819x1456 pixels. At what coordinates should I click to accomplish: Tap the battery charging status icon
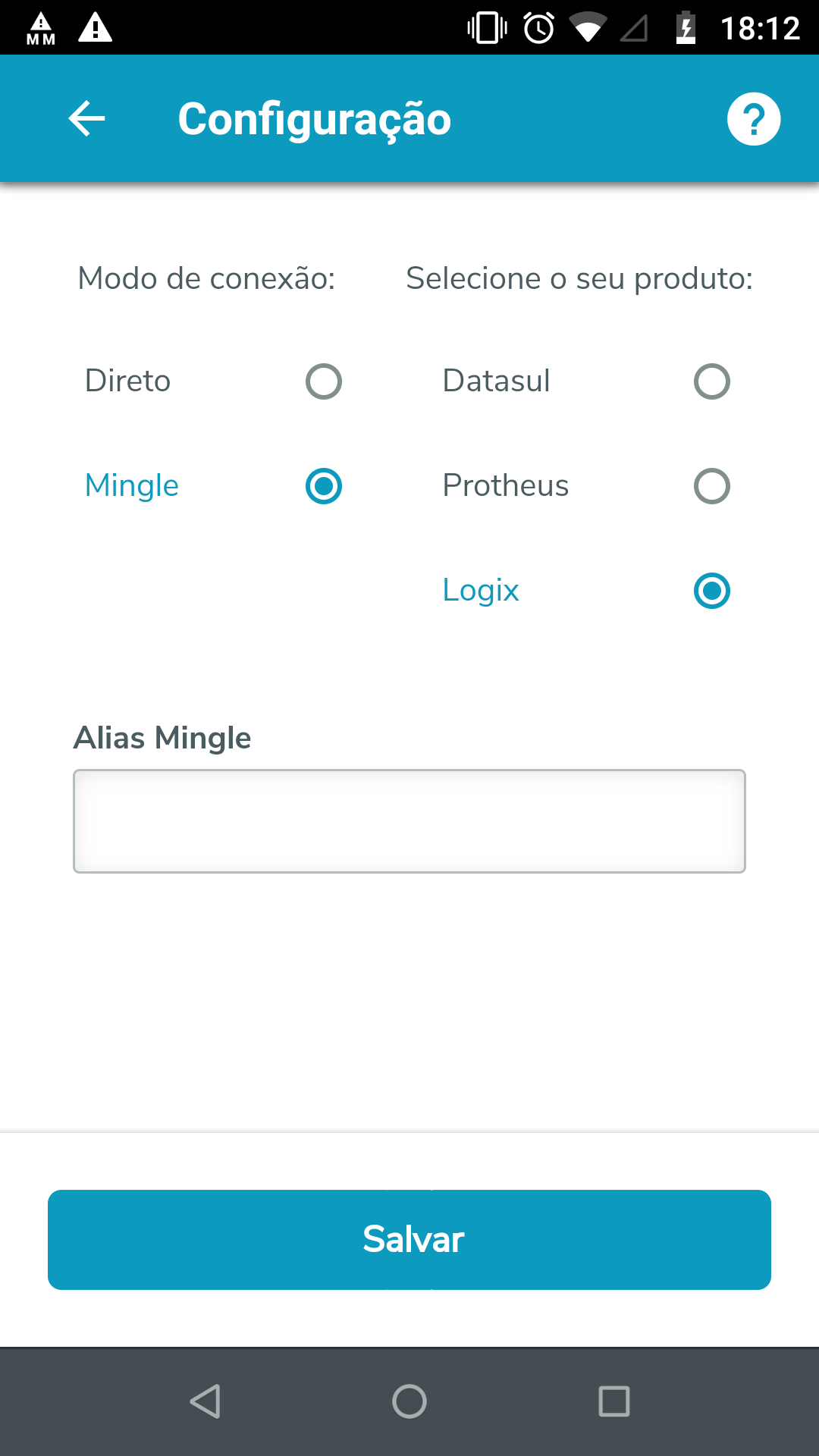[686, 29]
